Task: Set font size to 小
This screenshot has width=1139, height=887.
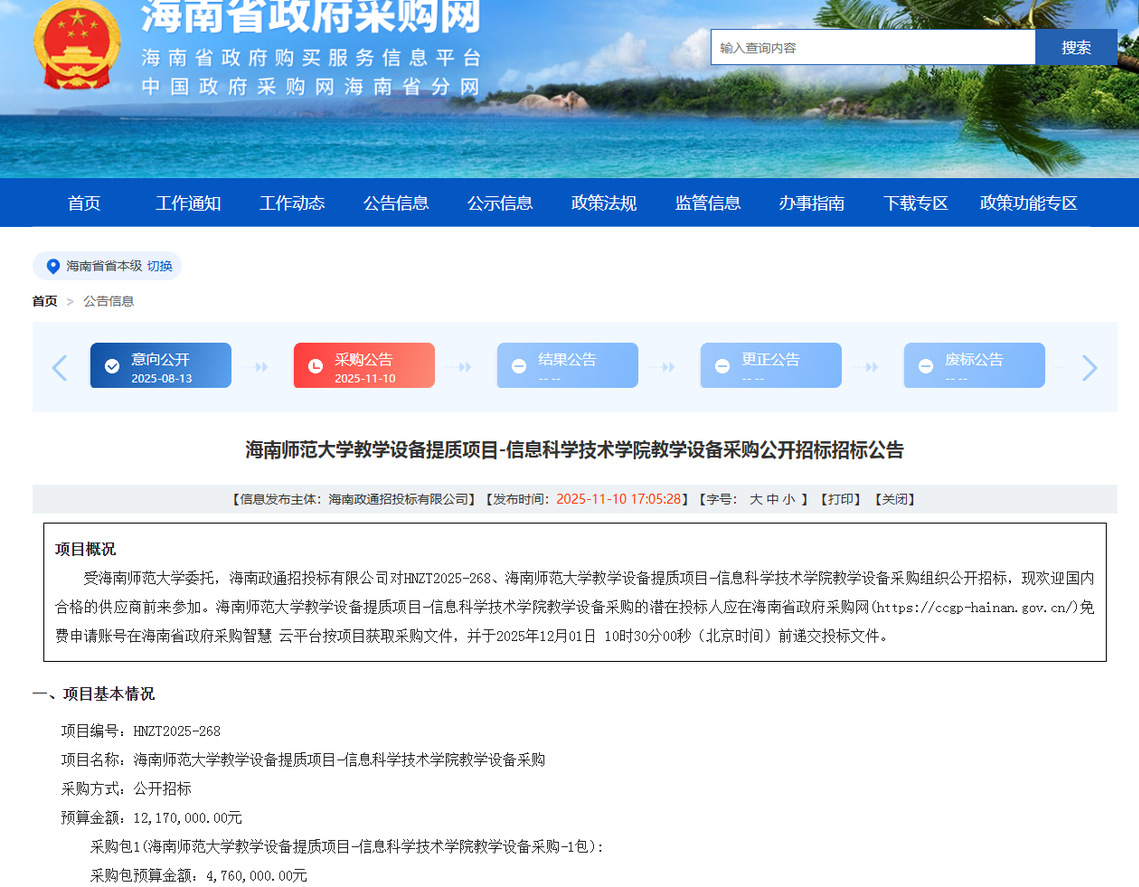Action: point(789,499)
